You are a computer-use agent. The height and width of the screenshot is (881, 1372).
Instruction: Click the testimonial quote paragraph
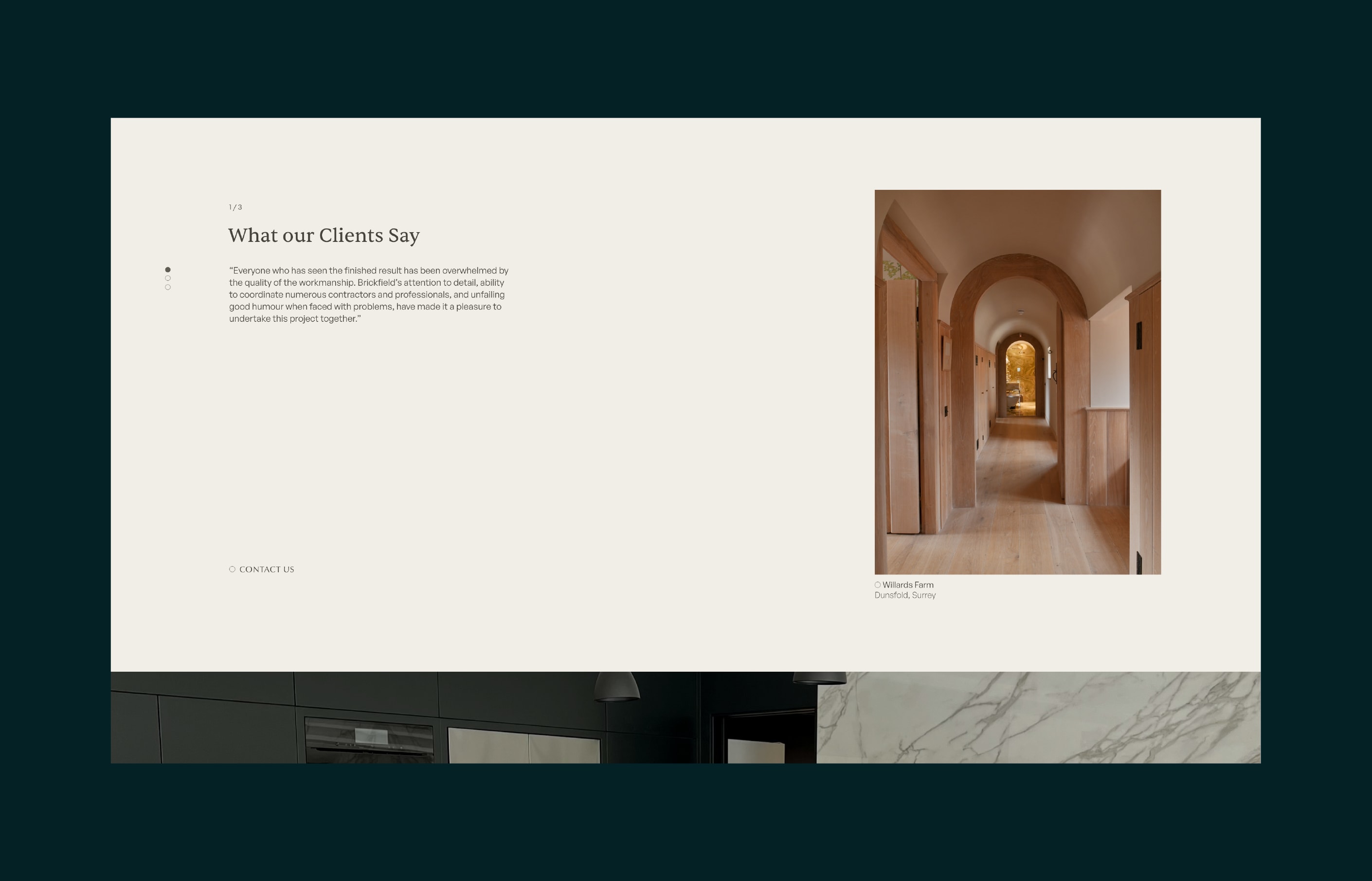(x=368, y=294)
